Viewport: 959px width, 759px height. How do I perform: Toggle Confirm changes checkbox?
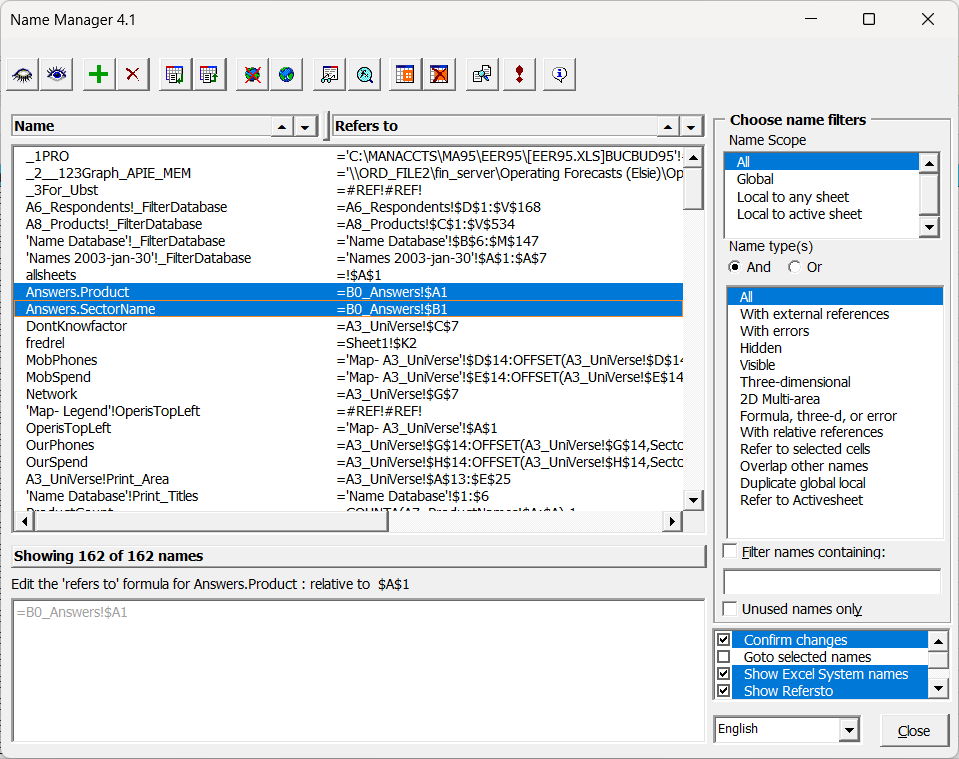724,640
